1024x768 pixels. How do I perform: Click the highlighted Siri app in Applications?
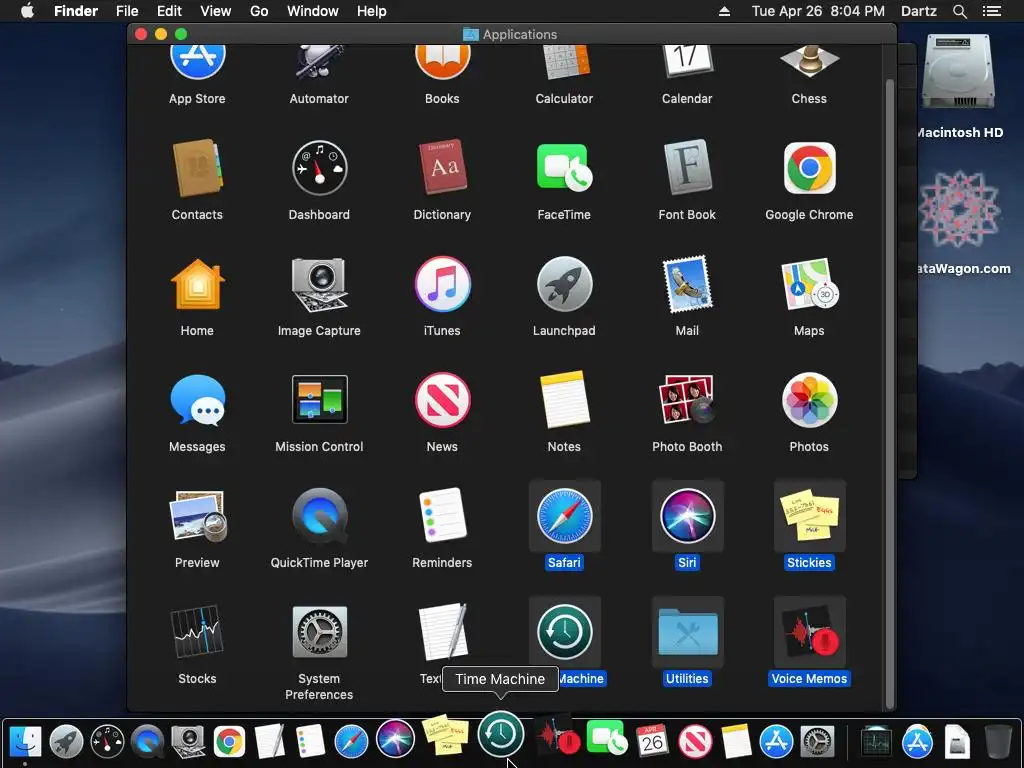pyautogui.click(x=687, y=516)
